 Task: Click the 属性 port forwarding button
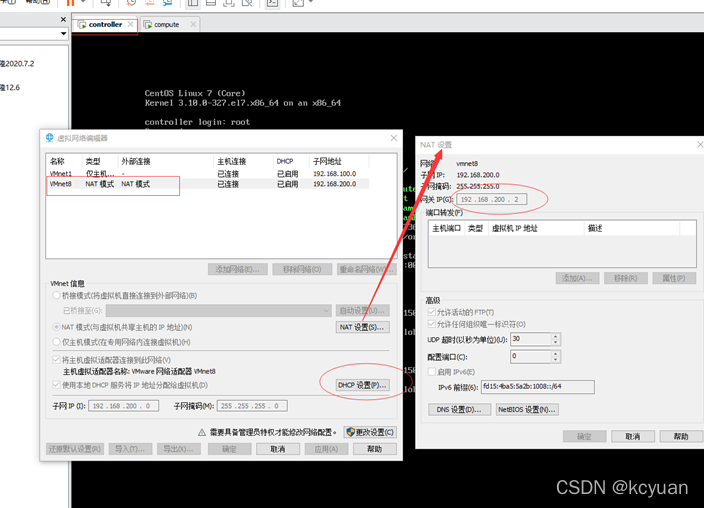tap(674, 278)
